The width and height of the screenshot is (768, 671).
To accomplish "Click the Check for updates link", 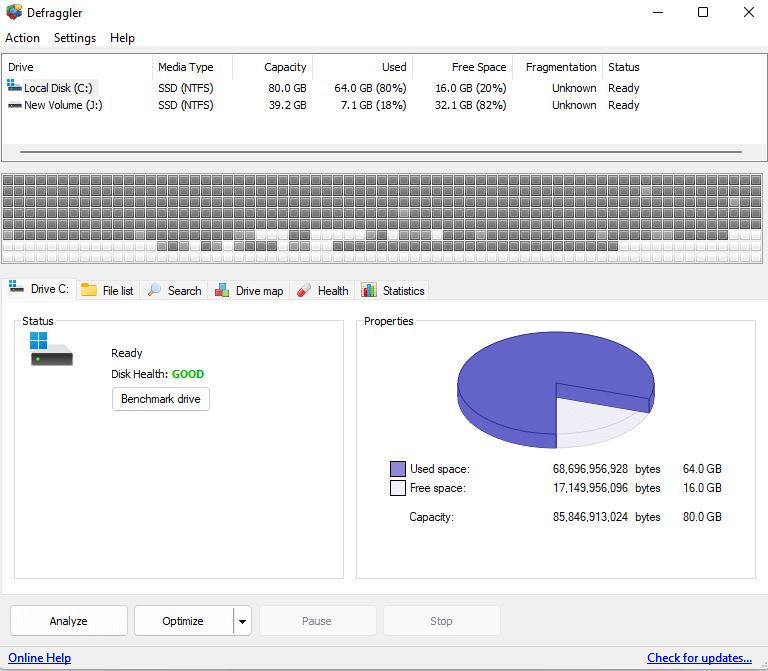I will tap(699, 658).
